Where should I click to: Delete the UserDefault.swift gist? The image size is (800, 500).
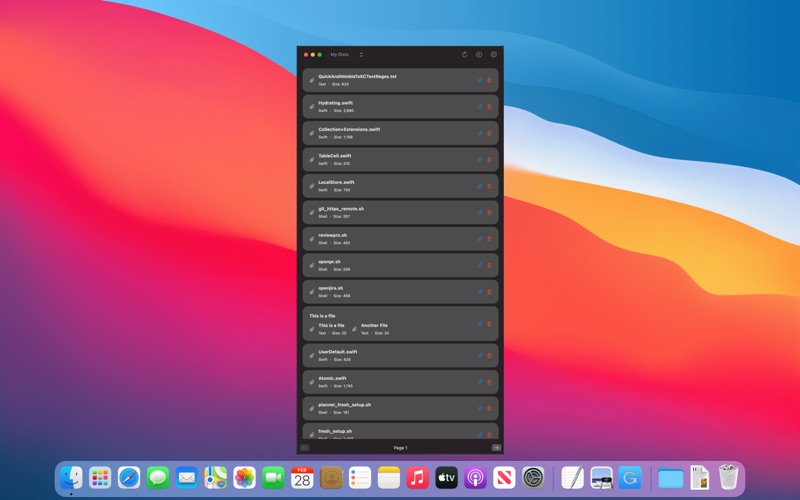click(x=489, y=356)
